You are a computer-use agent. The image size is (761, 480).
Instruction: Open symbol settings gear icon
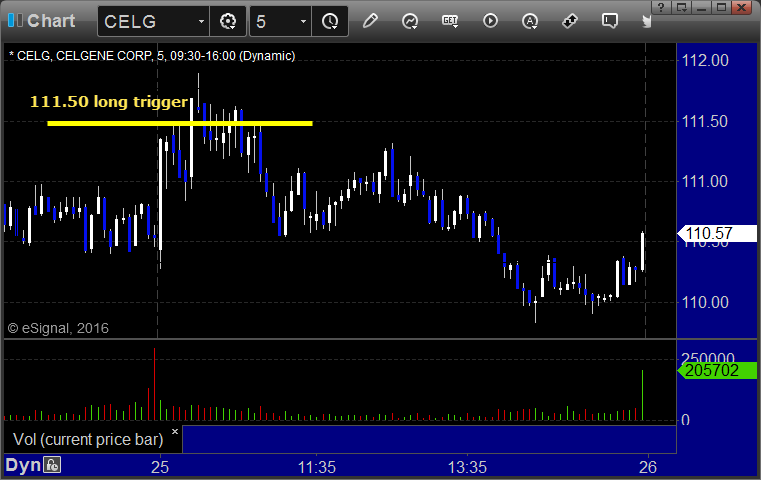[x=228, y=21]
